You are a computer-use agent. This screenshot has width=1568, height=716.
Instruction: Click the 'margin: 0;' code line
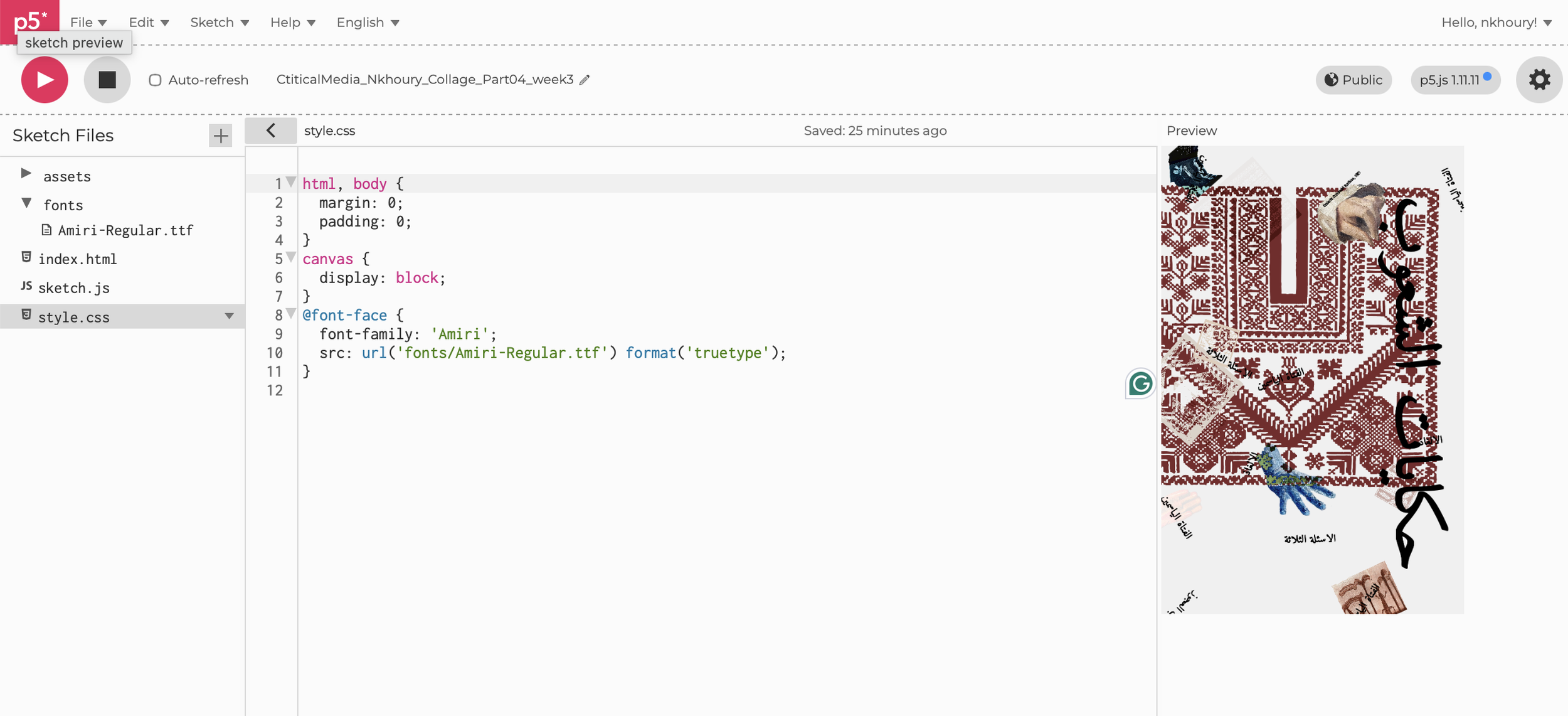coord(361,203)
